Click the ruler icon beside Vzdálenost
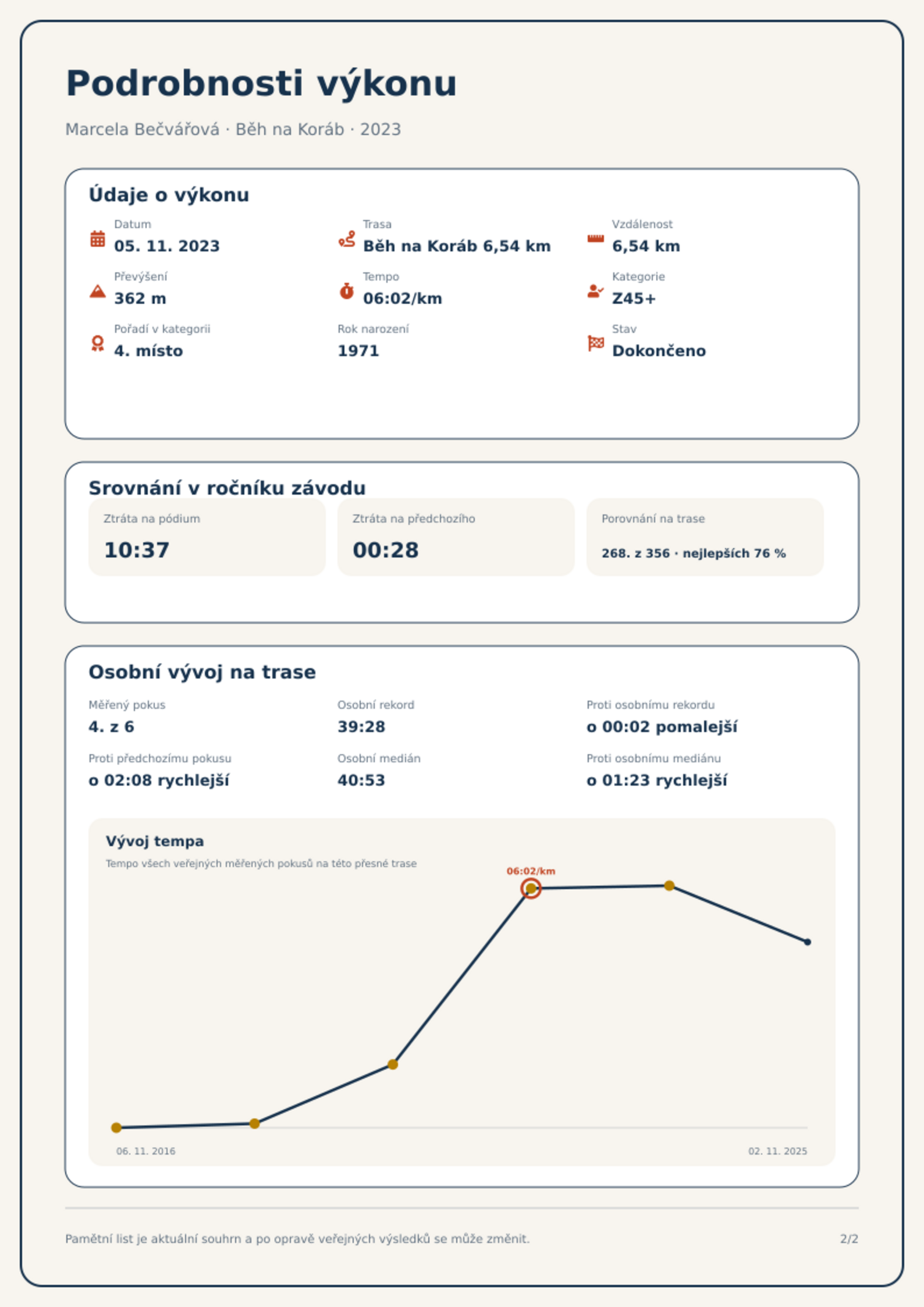 [x=595, y=239]
